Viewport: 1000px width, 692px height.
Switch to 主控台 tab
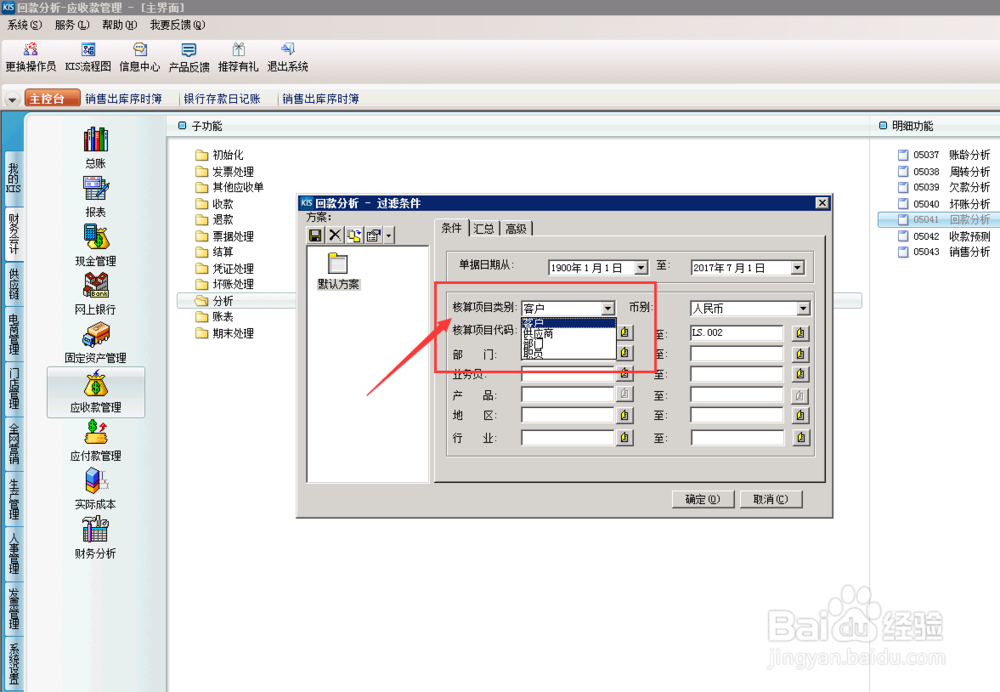tap(52, 99)
